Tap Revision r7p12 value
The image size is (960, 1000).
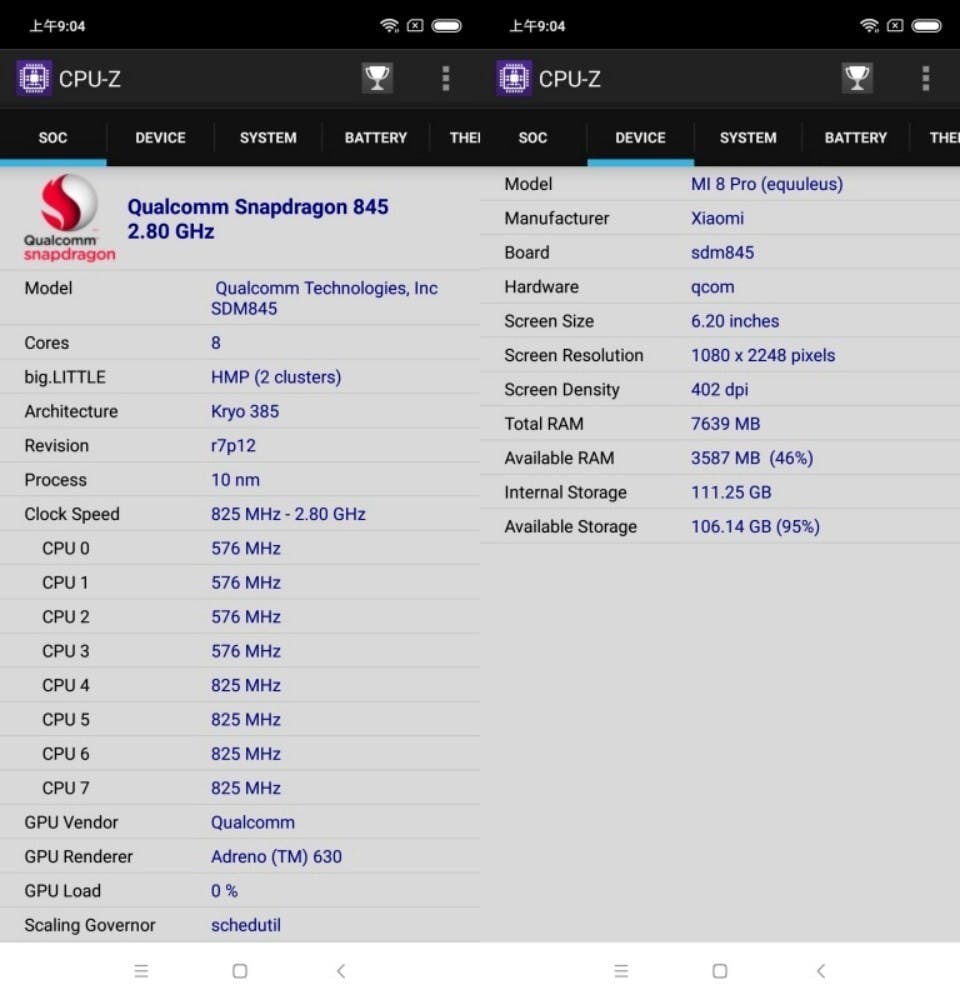pyautogui.click(x=233, y=446)
